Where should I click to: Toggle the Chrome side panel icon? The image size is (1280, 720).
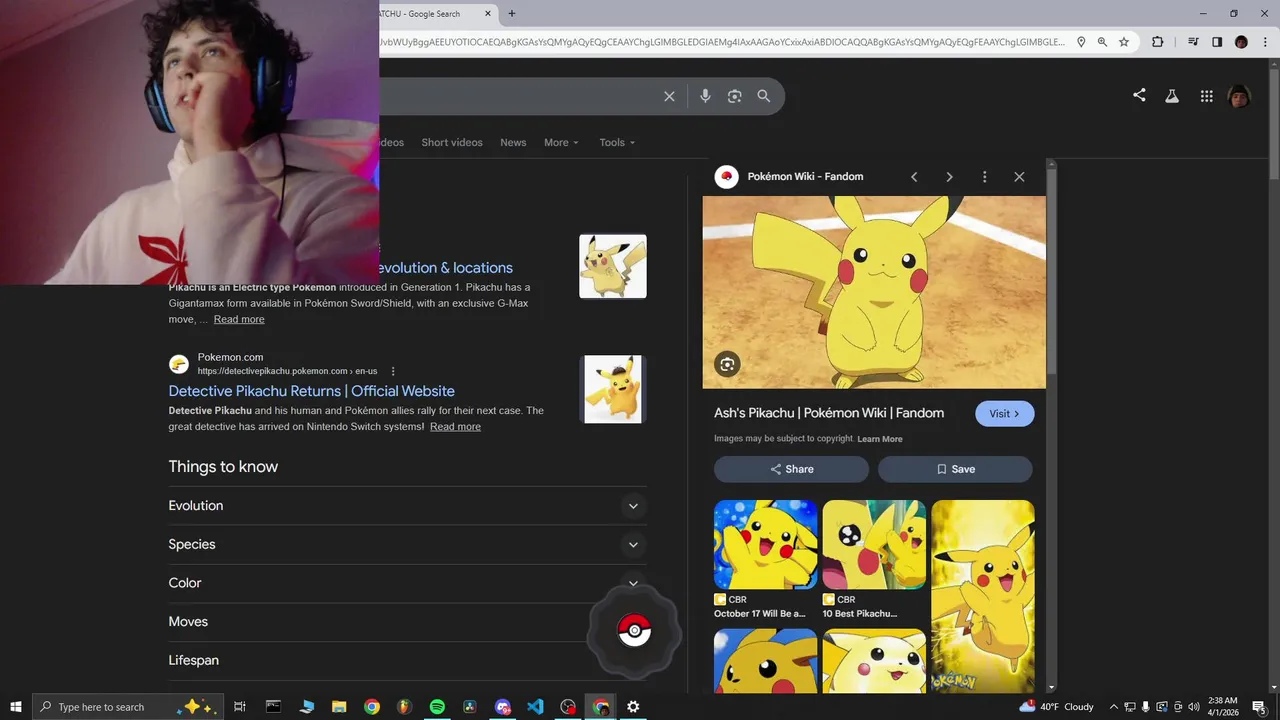tap(1217, 42)
